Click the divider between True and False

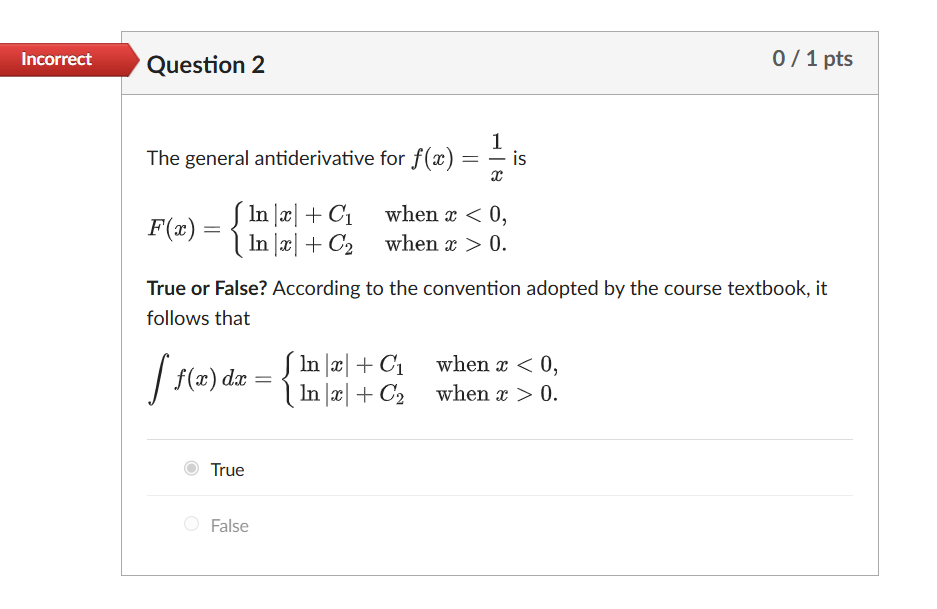(499, 497)
